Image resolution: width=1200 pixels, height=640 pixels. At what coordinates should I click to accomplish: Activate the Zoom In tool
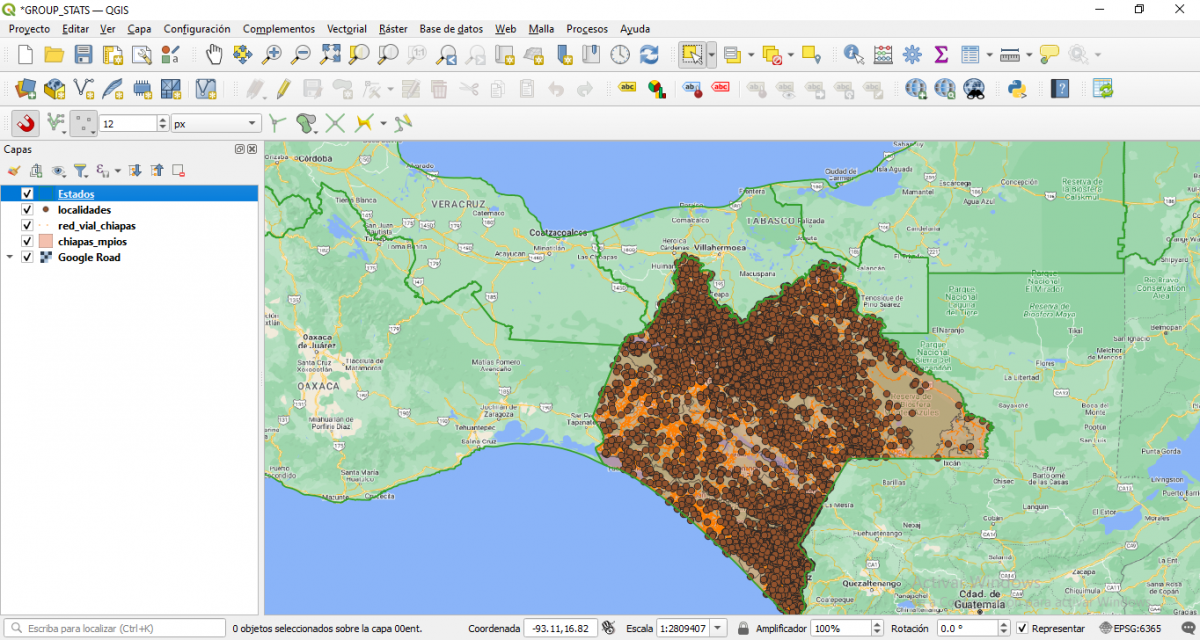[271, 54]
